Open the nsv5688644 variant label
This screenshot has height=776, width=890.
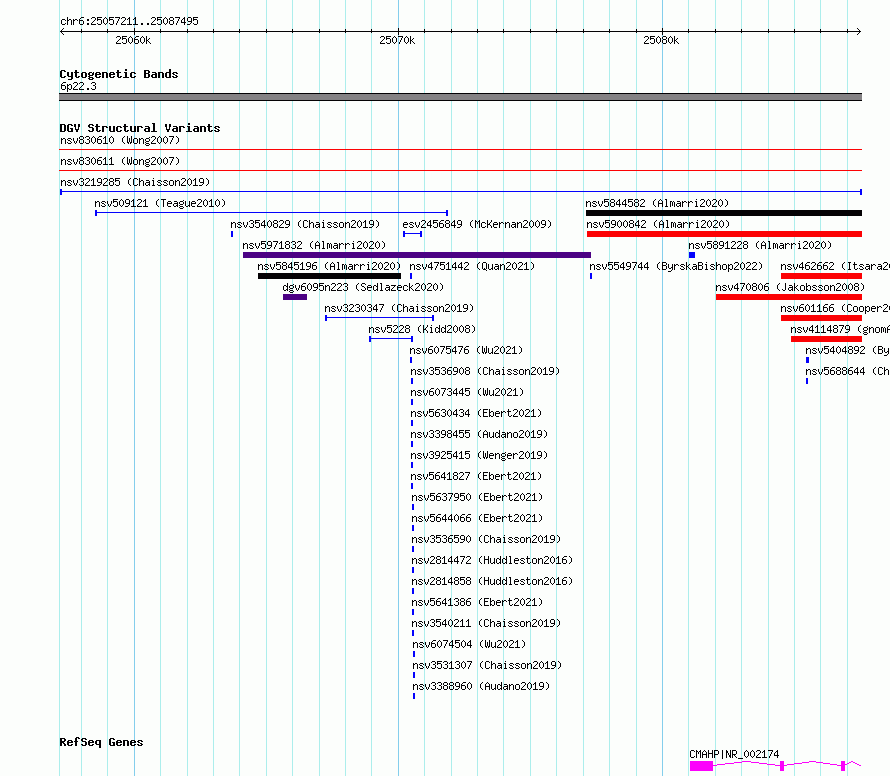point(847,371)
